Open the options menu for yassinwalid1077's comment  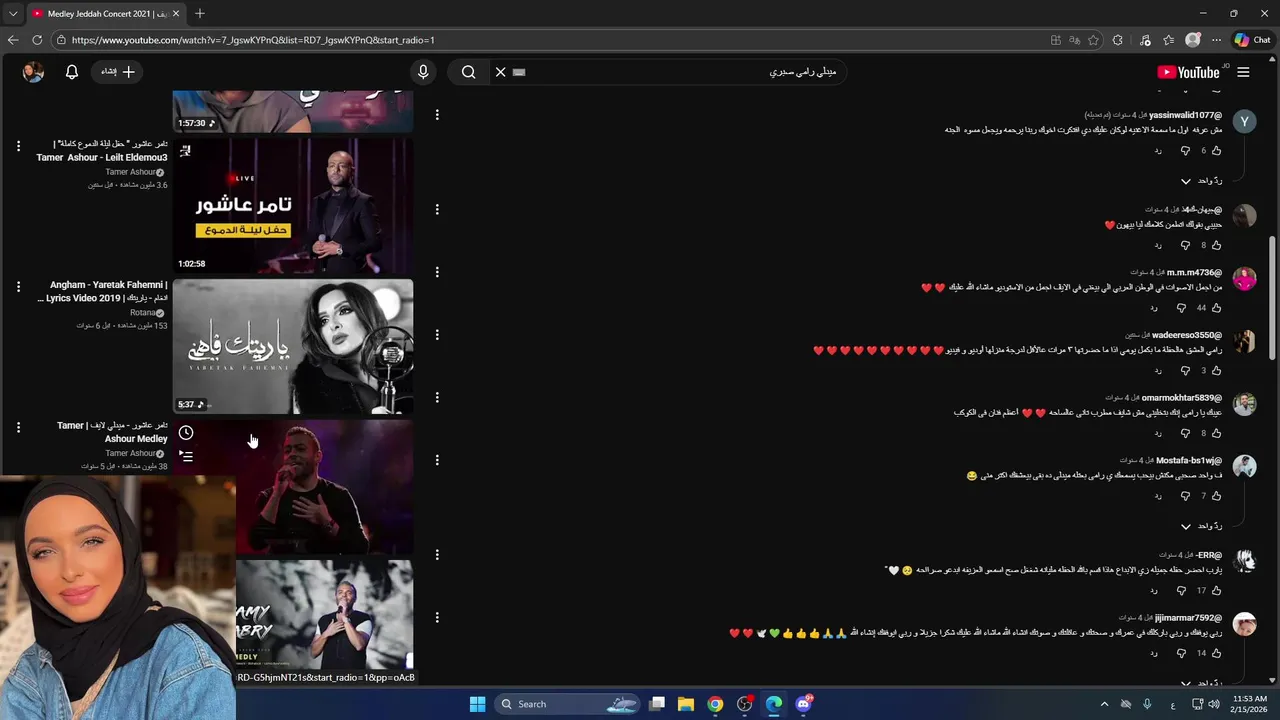[437, 115]
